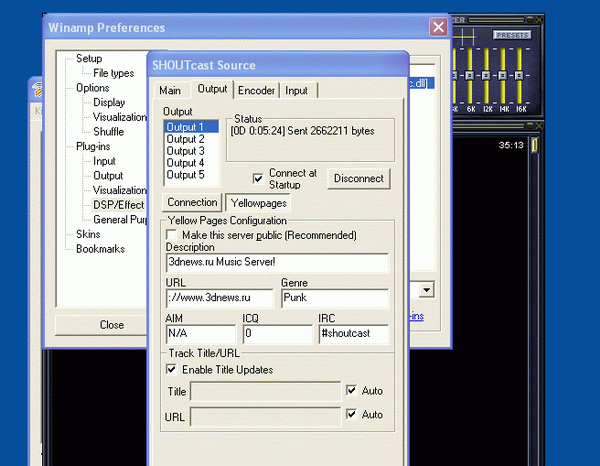Image resolution: width=600 pixels, height=466 pixels.
Task: Open the dropdown arrow behind the SHOUTcast dialog
Action: (427, 290)
